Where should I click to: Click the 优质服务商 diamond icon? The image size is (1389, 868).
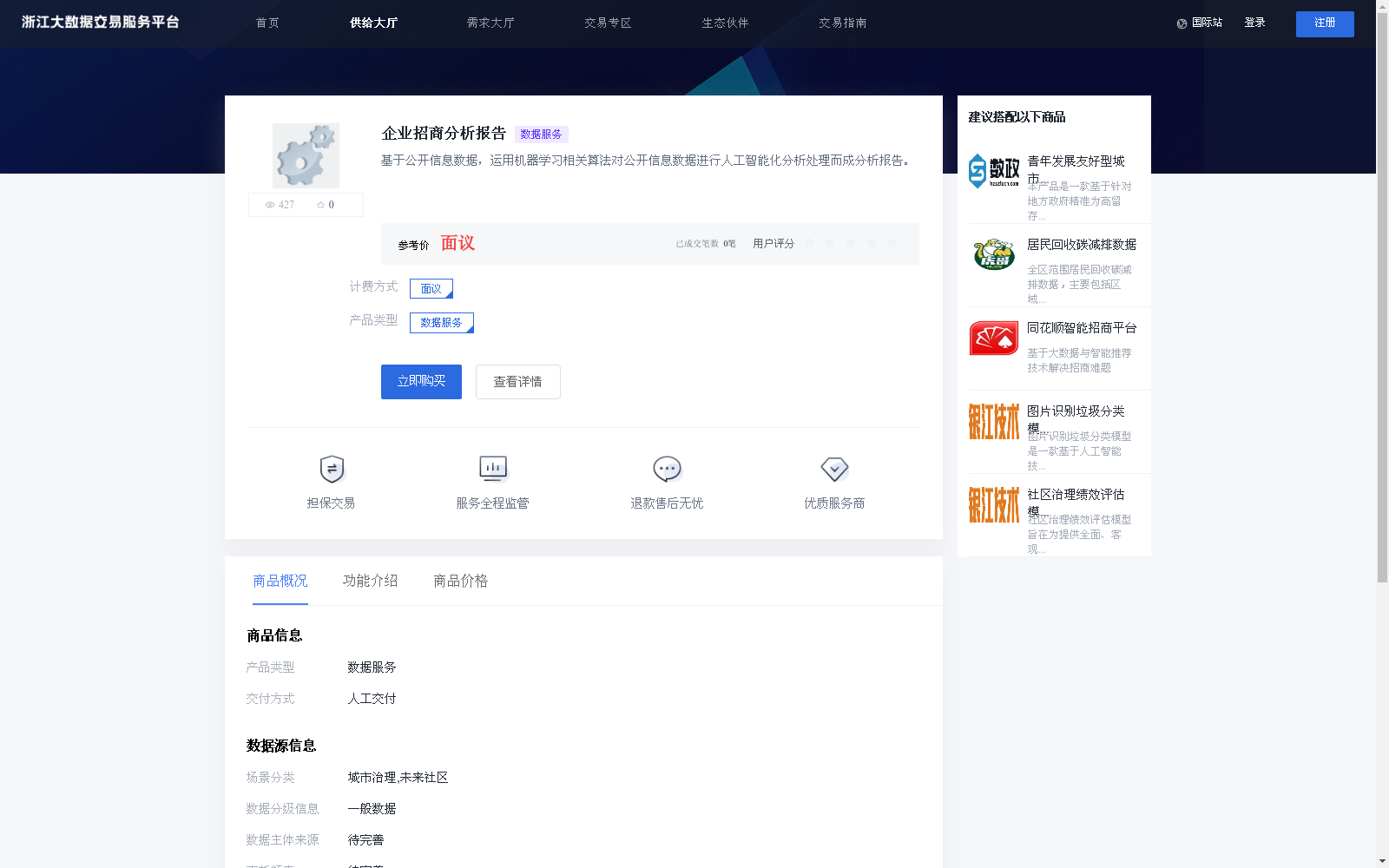pos(834,469)
